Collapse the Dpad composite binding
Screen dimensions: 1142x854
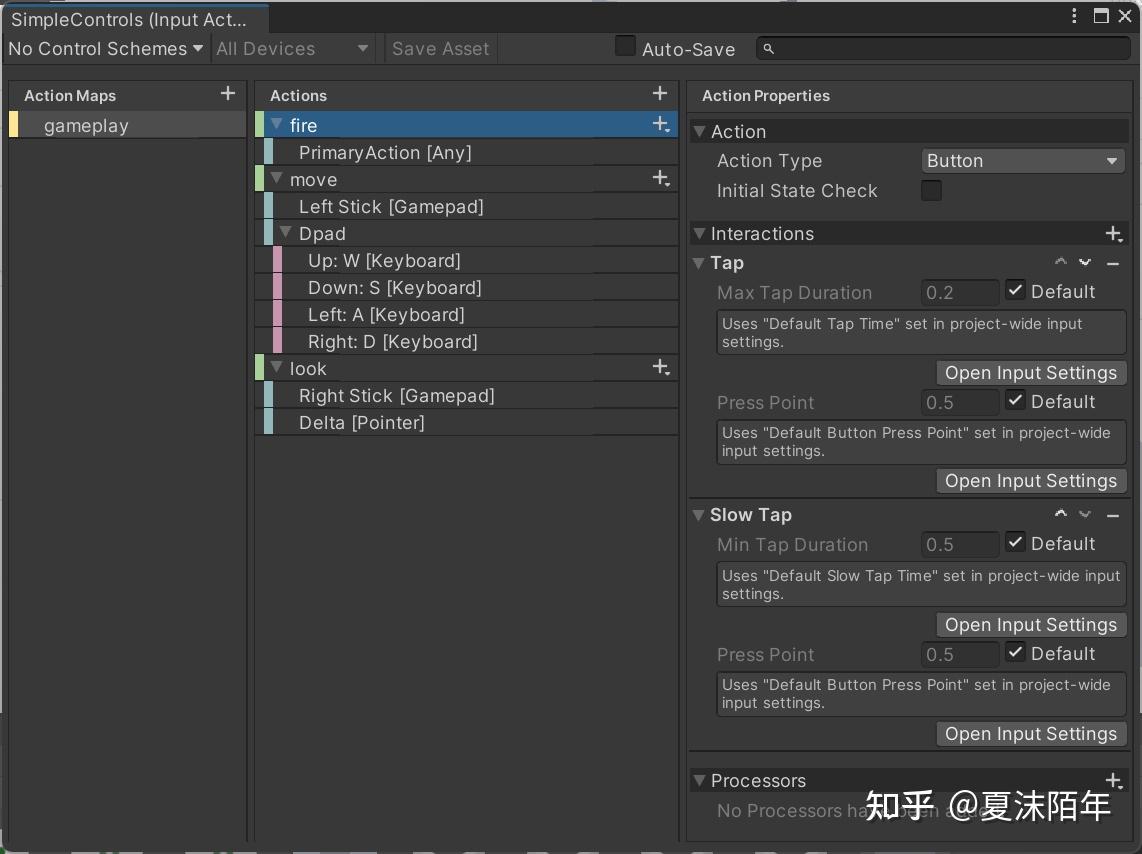click(286, 233)
